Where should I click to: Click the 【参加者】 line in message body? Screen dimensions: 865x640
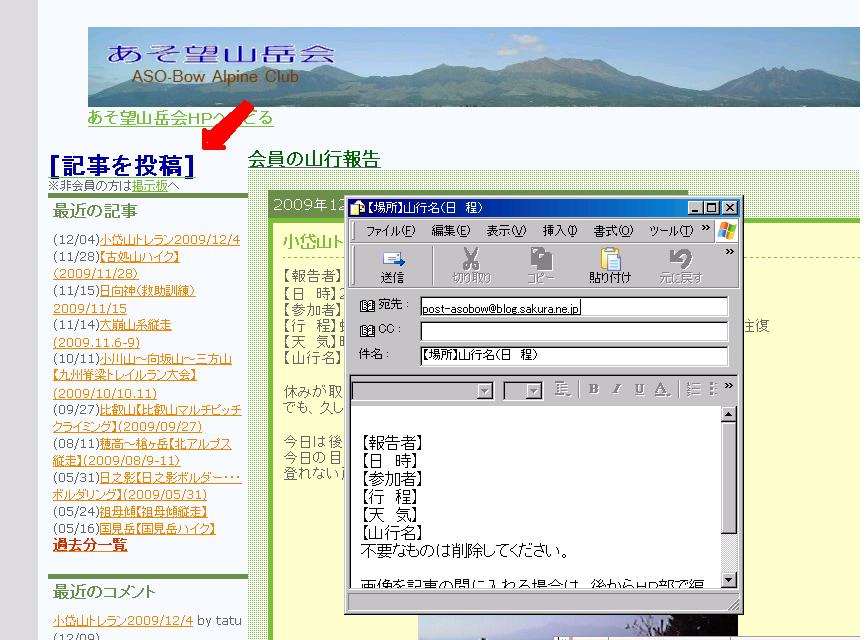tap(392, 478)
